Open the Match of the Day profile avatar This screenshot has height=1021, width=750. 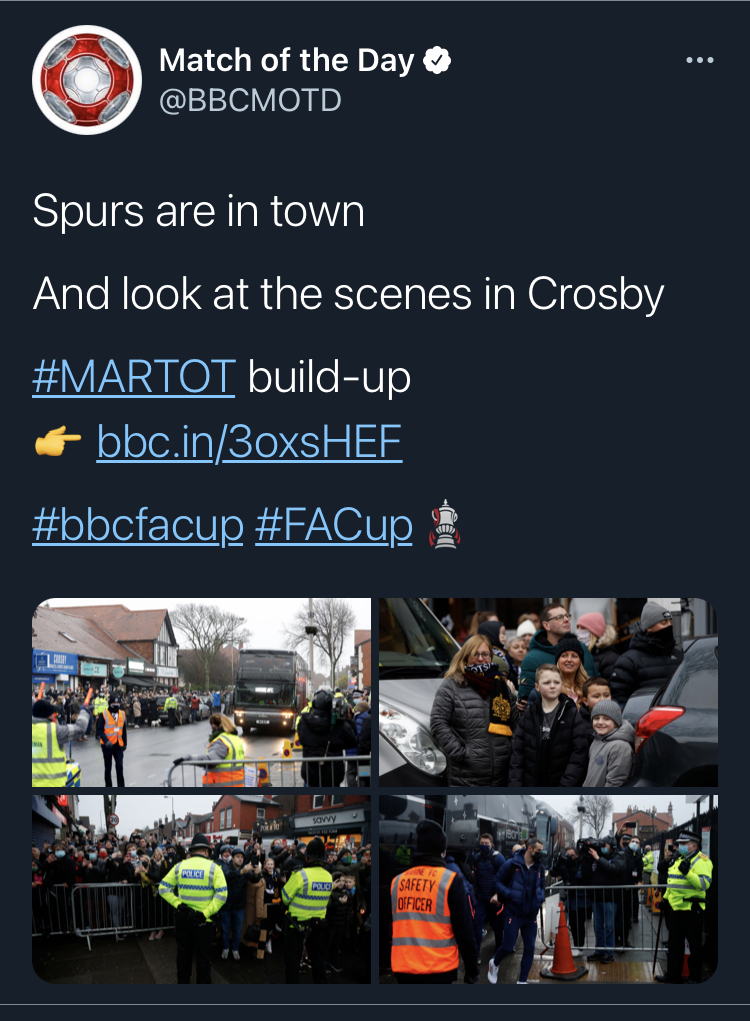87,79
